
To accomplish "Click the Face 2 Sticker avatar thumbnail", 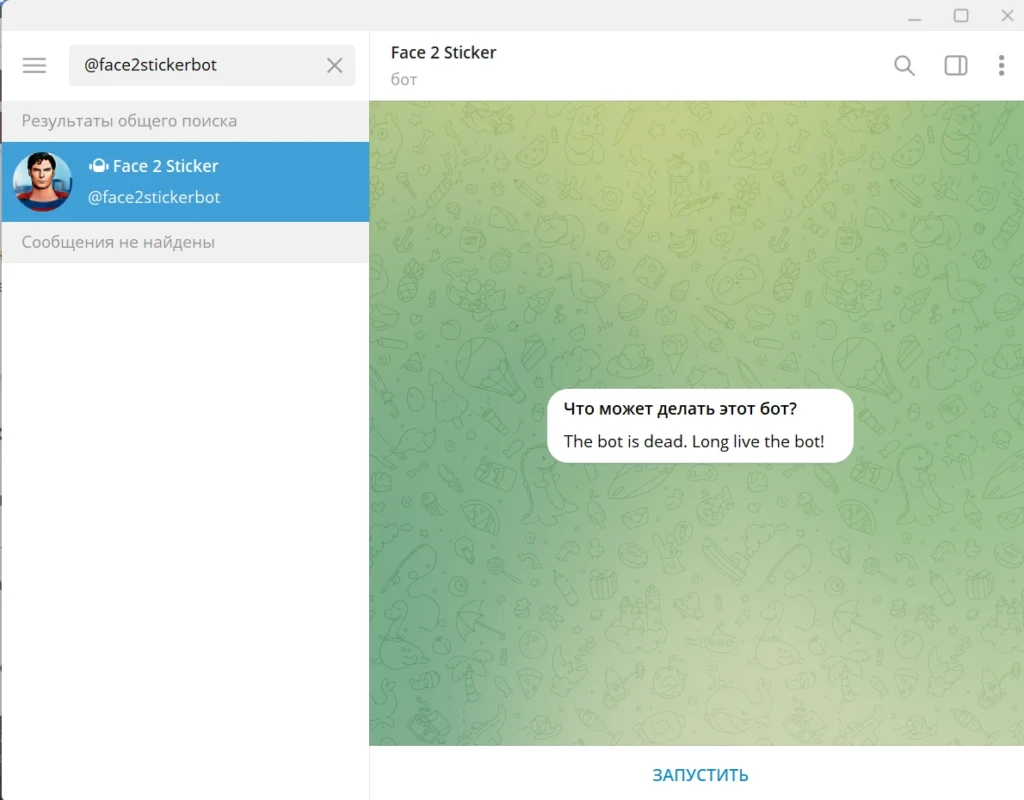I will (42, 182).
